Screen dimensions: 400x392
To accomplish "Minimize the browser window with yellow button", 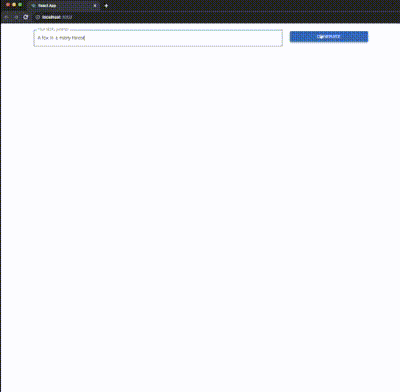I will tap(14, 5).
